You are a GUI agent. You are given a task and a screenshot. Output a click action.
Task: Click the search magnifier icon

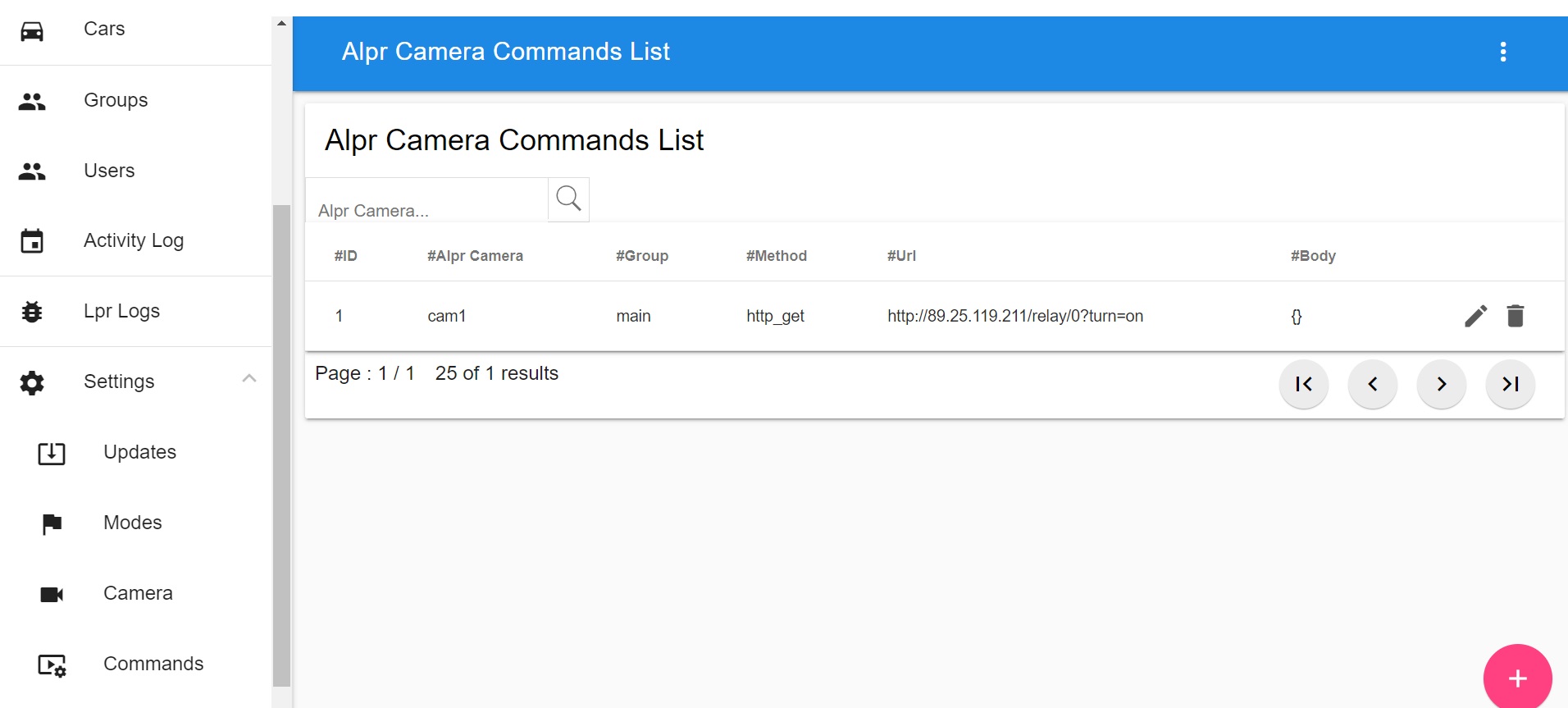tap(568, 199)
